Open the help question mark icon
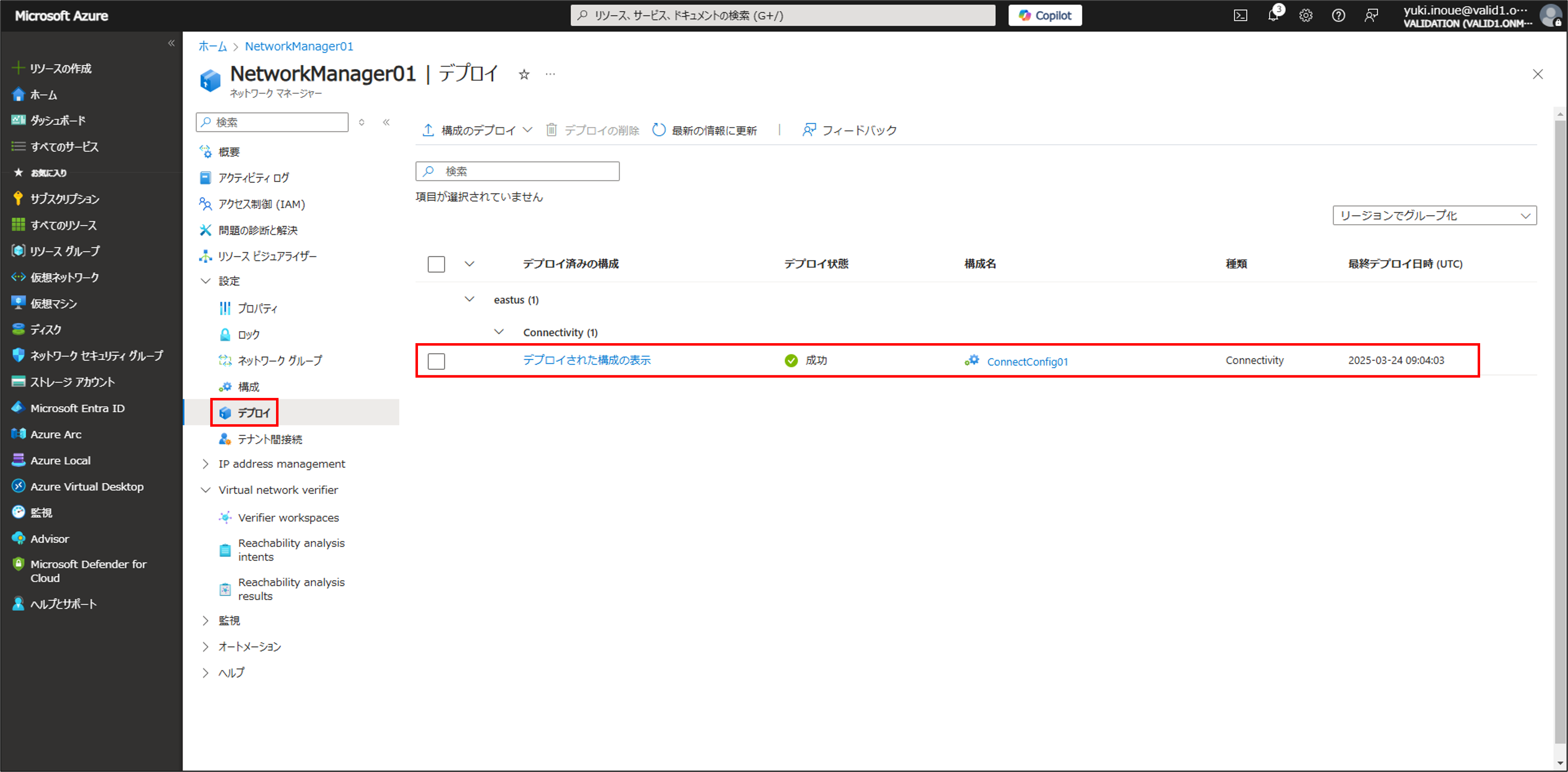This screenshot has width=1568, height=772. (x=1338, y=16)
